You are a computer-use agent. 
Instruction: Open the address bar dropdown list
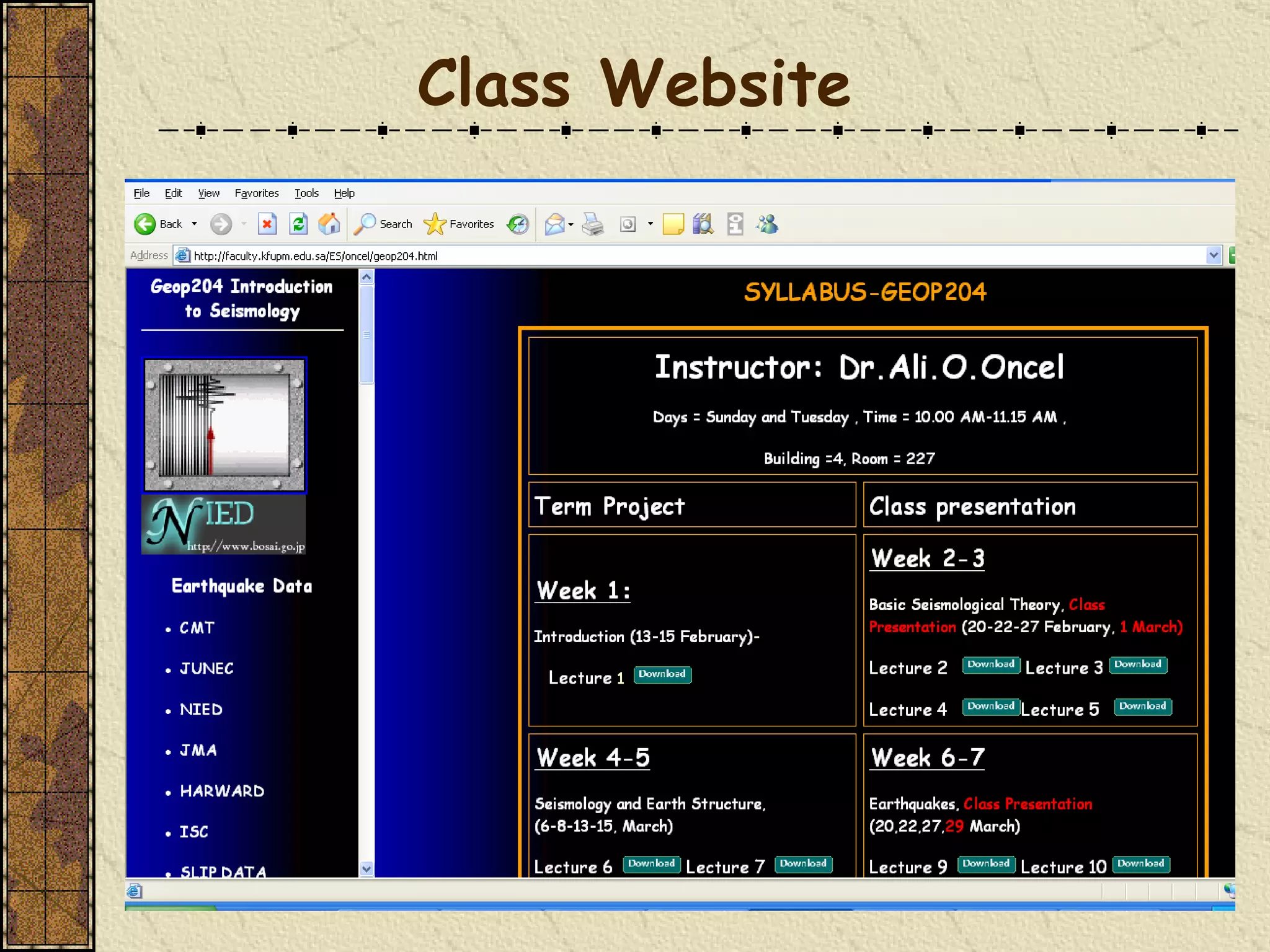[x=1214, y=255]
